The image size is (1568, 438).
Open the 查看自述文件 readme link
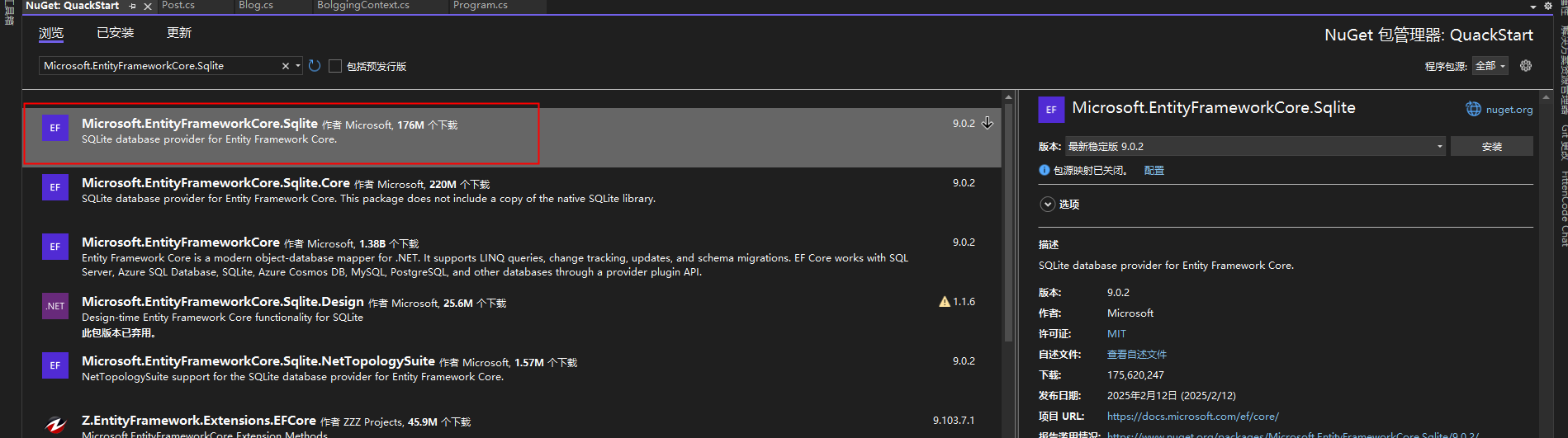point(1137,355)
